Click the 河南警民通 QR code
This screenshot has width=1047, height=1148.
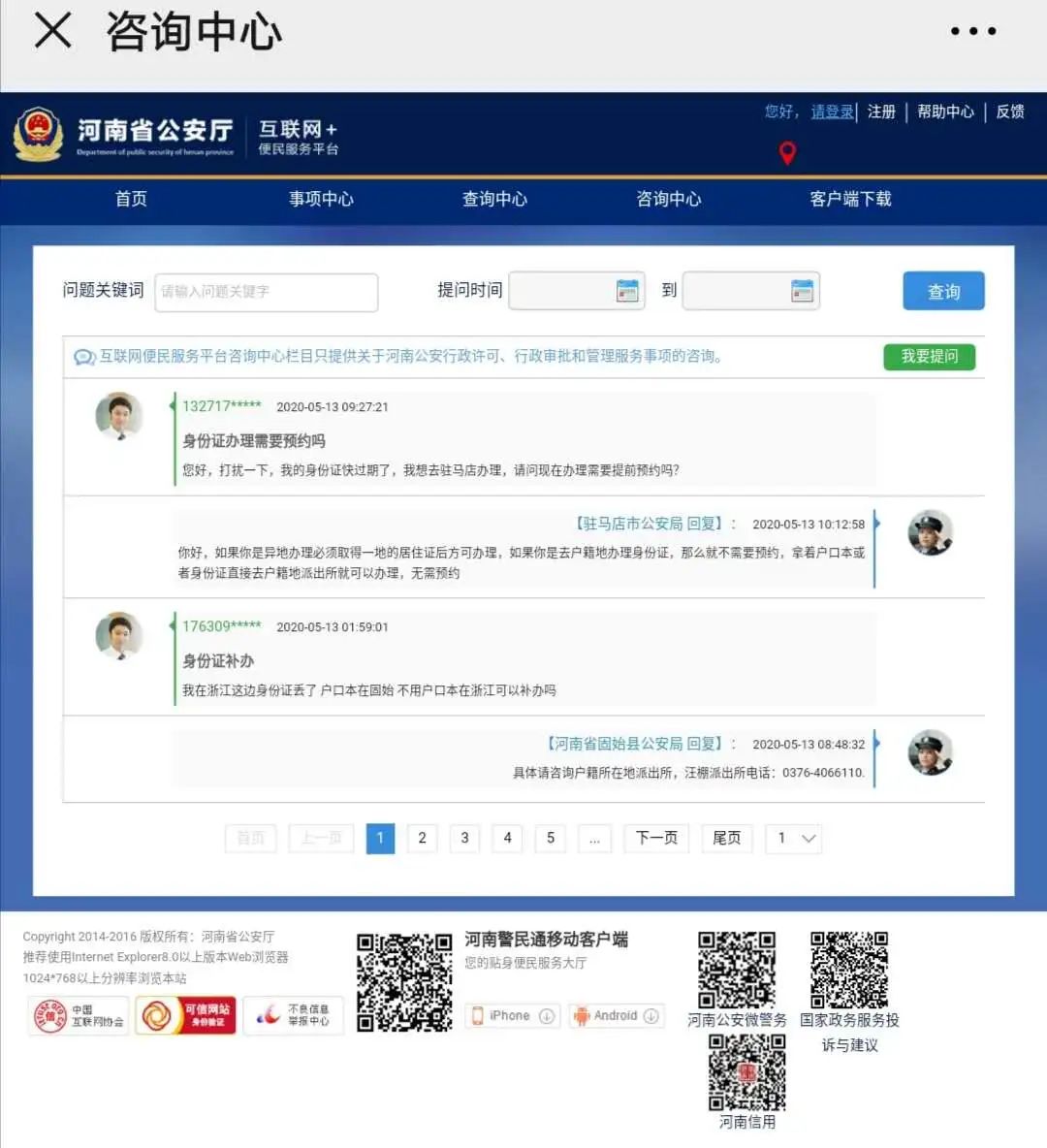pos(404,982)
